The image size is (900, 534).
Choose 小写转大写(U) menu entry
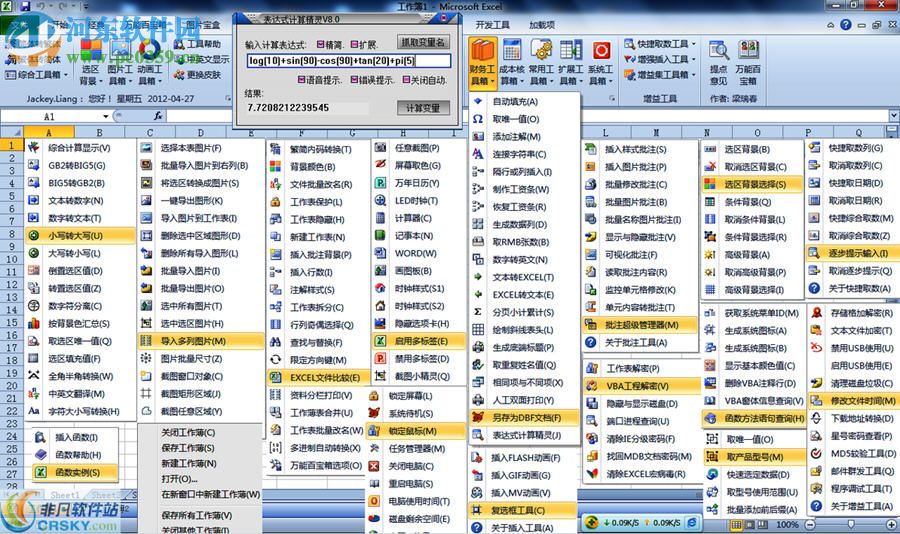pyautogui.click(x=80, y=235)
